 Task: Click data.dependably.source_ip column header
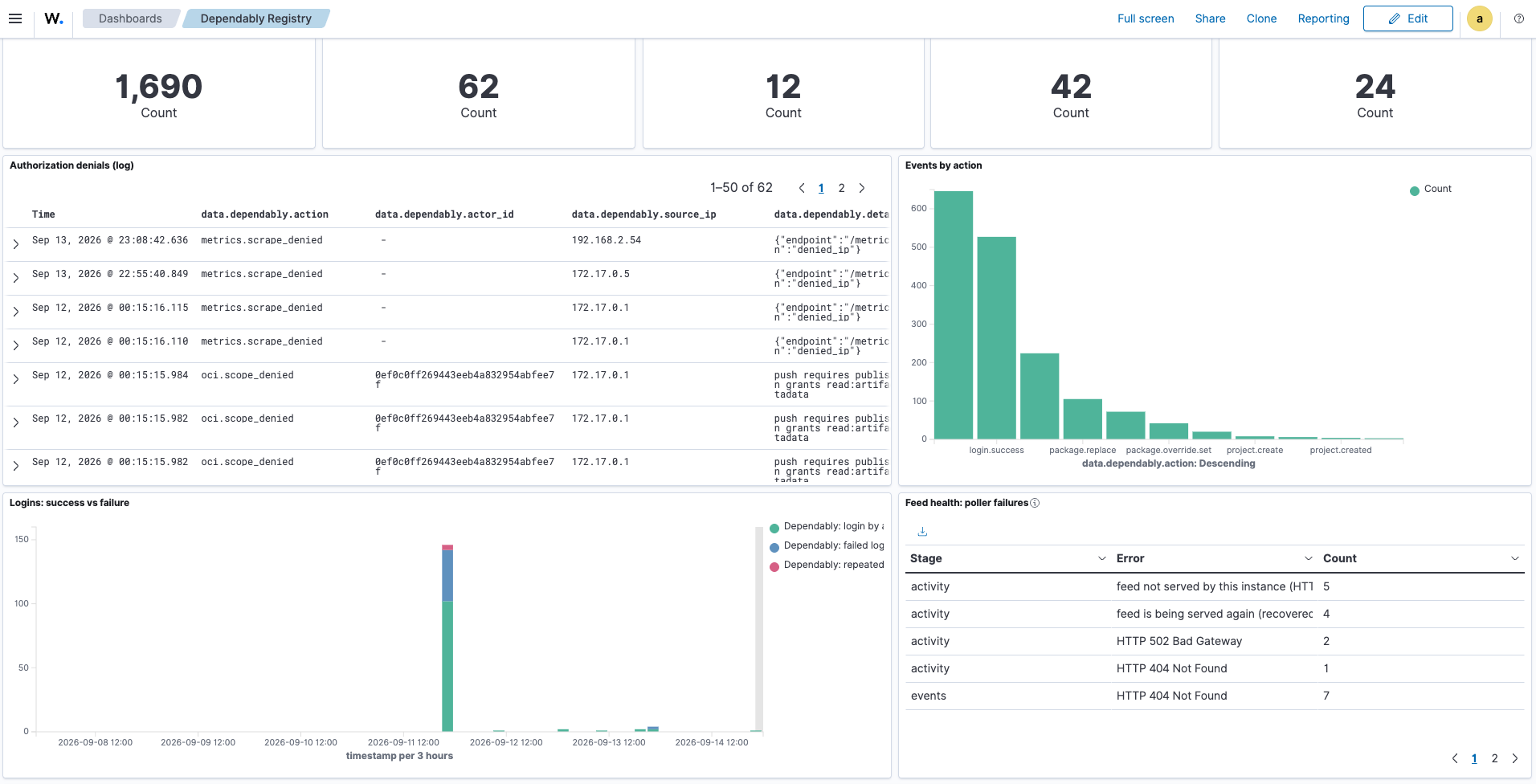pyautogui.click(x=643, y=214)
